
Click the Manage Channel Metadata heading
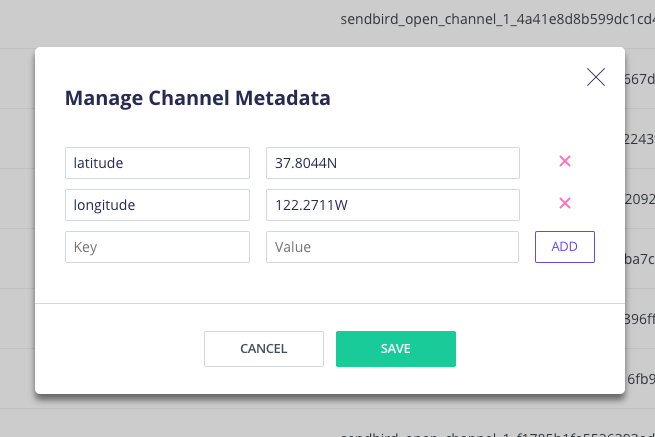(x=197, y=98)
